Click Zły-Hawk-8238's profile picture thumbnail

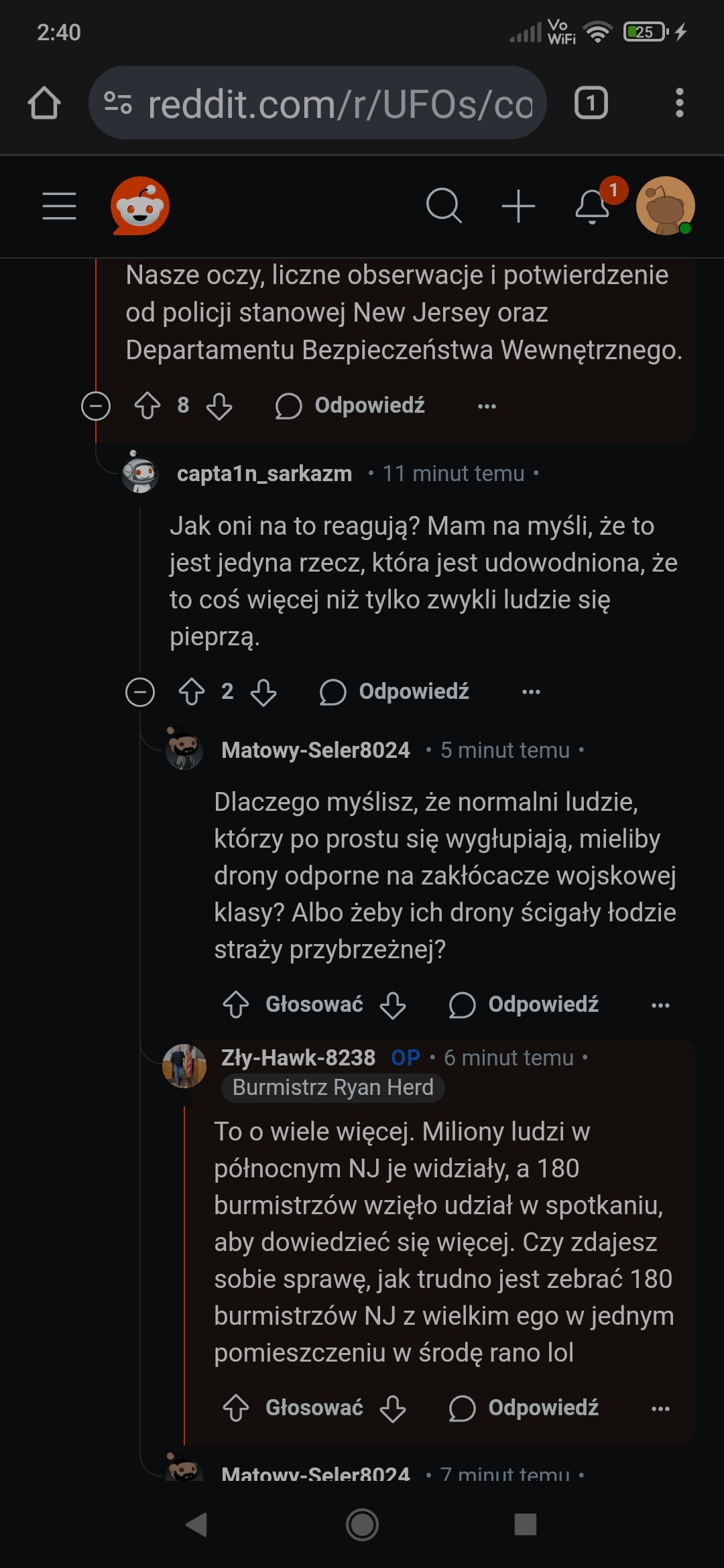184,1065
